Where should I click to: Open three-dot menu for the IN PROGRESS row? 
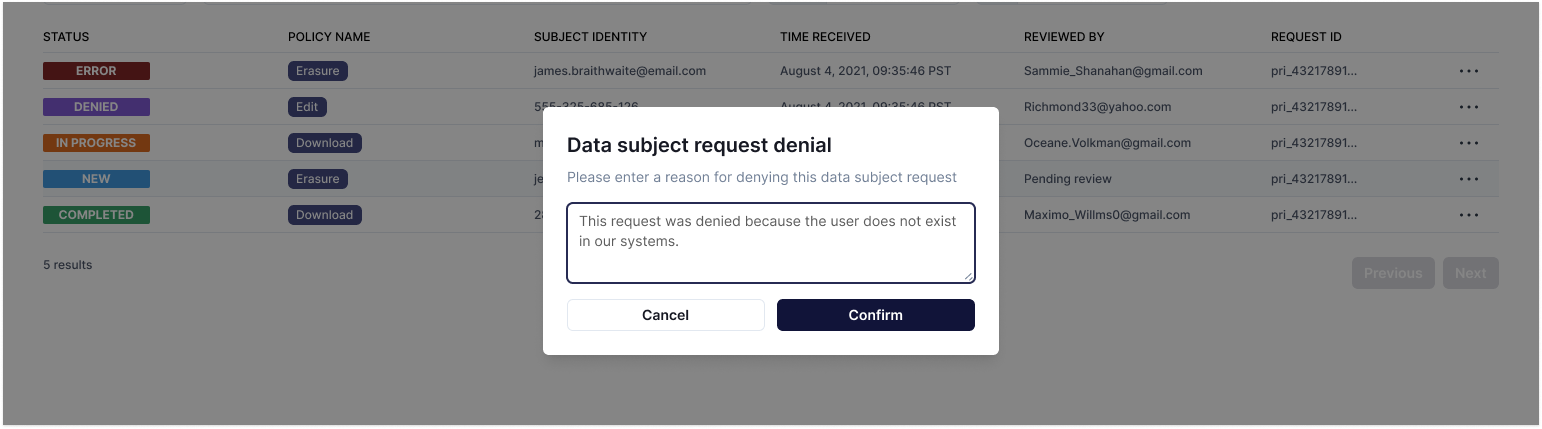point(1468,143)
